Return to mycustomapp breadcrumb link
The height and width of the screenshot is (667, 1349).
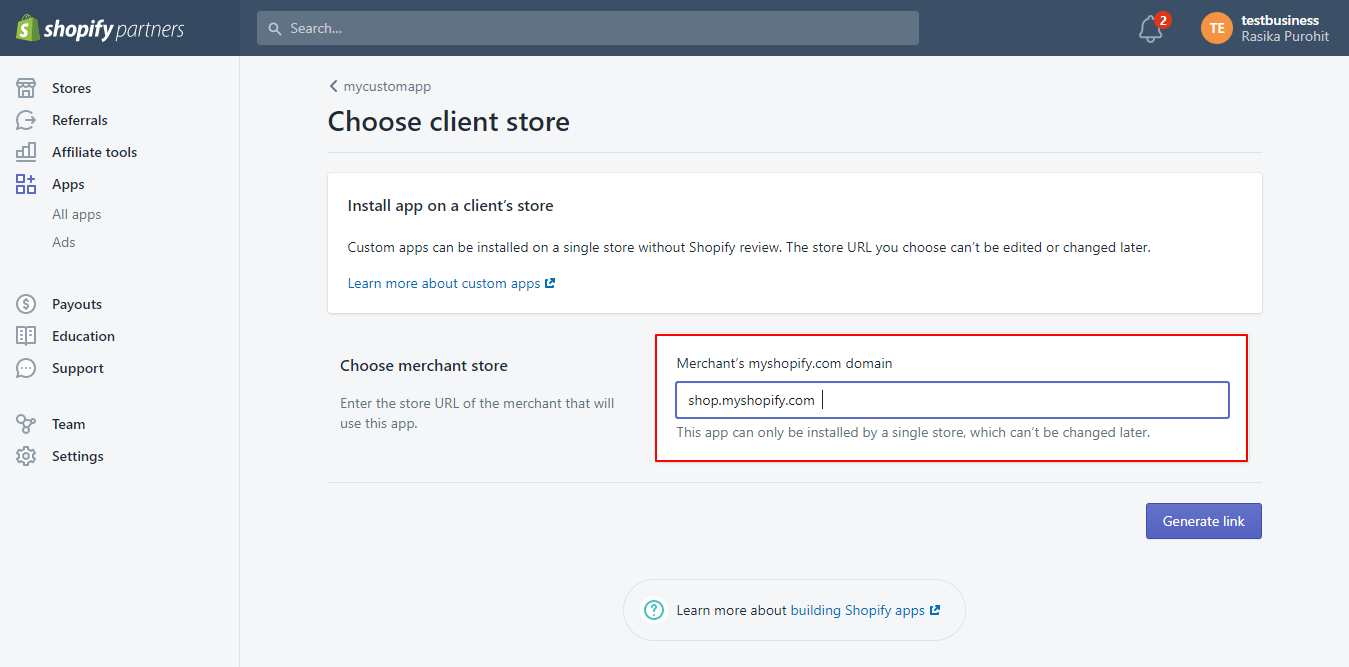[x=387, y=87]
